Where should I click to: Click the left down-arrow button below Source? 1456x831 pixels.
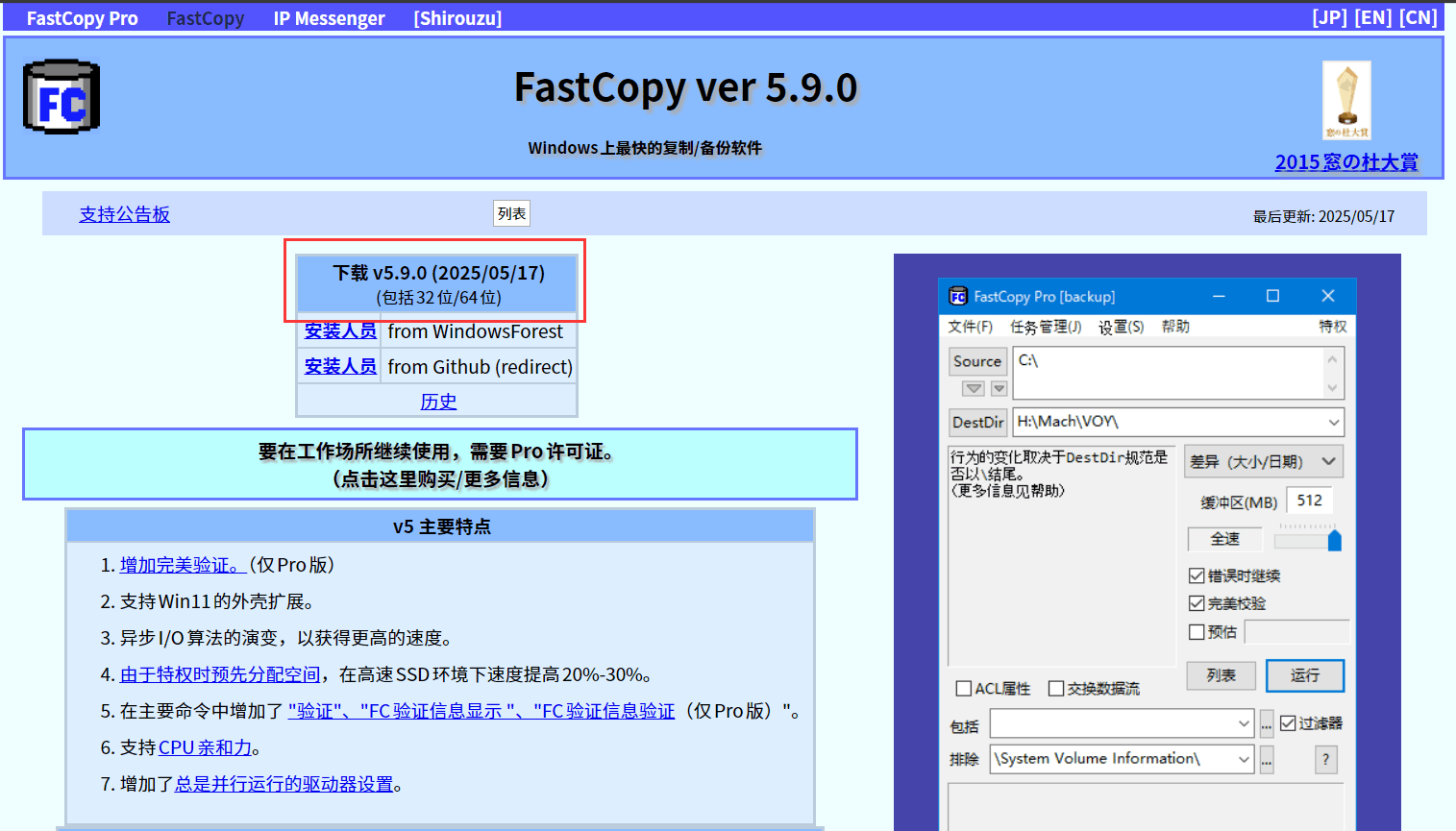pyautogui.click(x=974, y=388)
